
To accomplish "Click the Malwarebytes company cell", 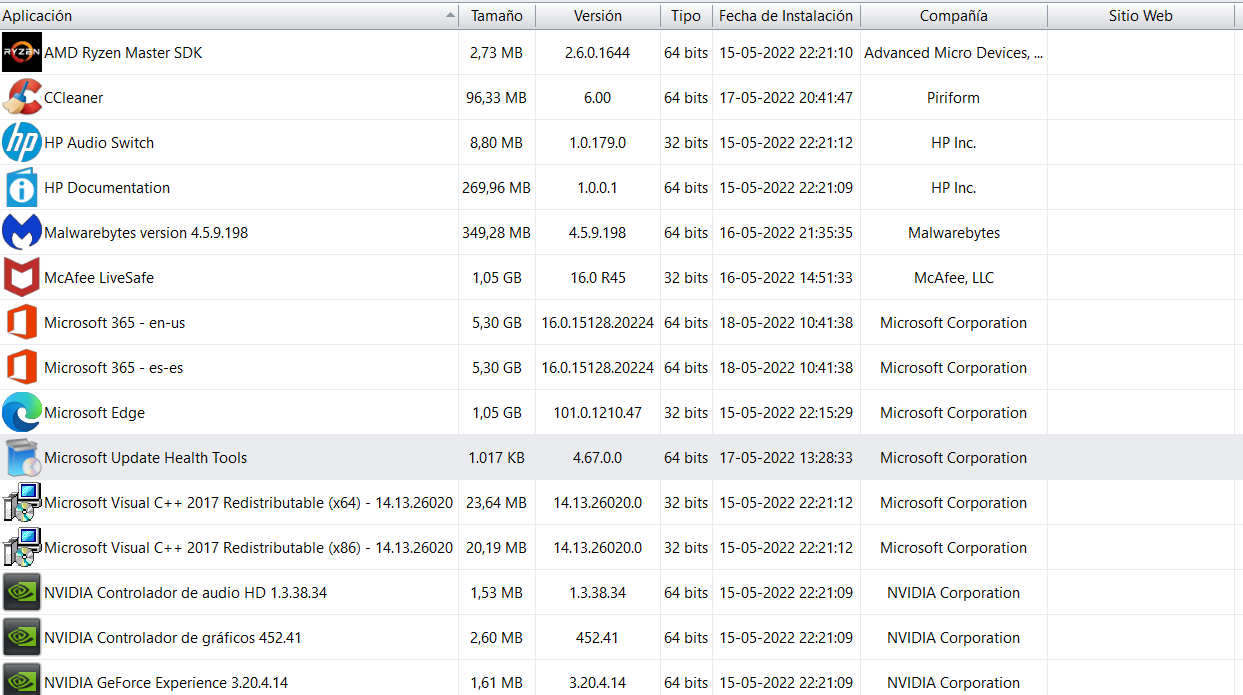I will [x=954, y=232].
